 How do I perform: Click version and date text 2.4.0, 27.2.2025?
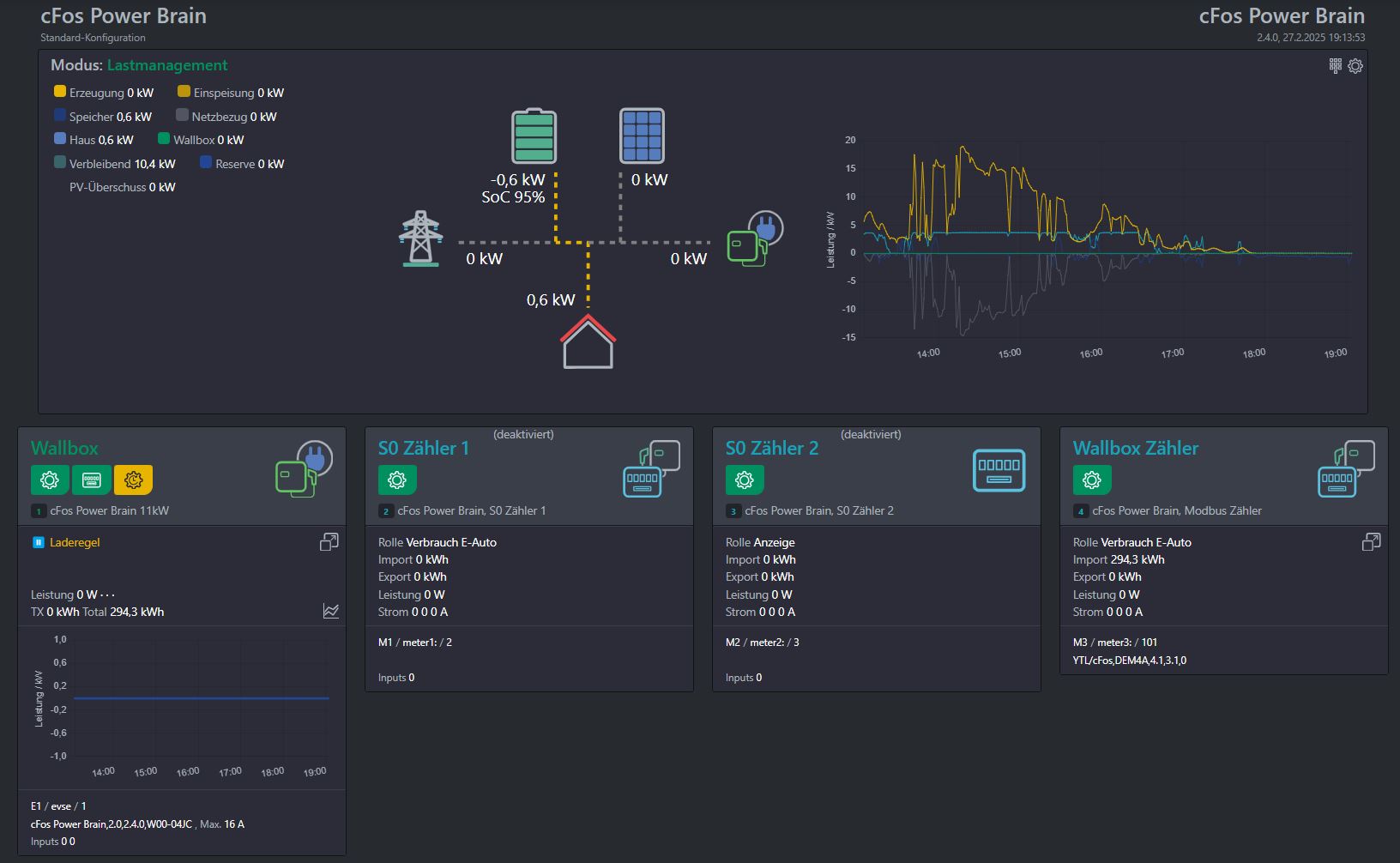pos(1311,38)
